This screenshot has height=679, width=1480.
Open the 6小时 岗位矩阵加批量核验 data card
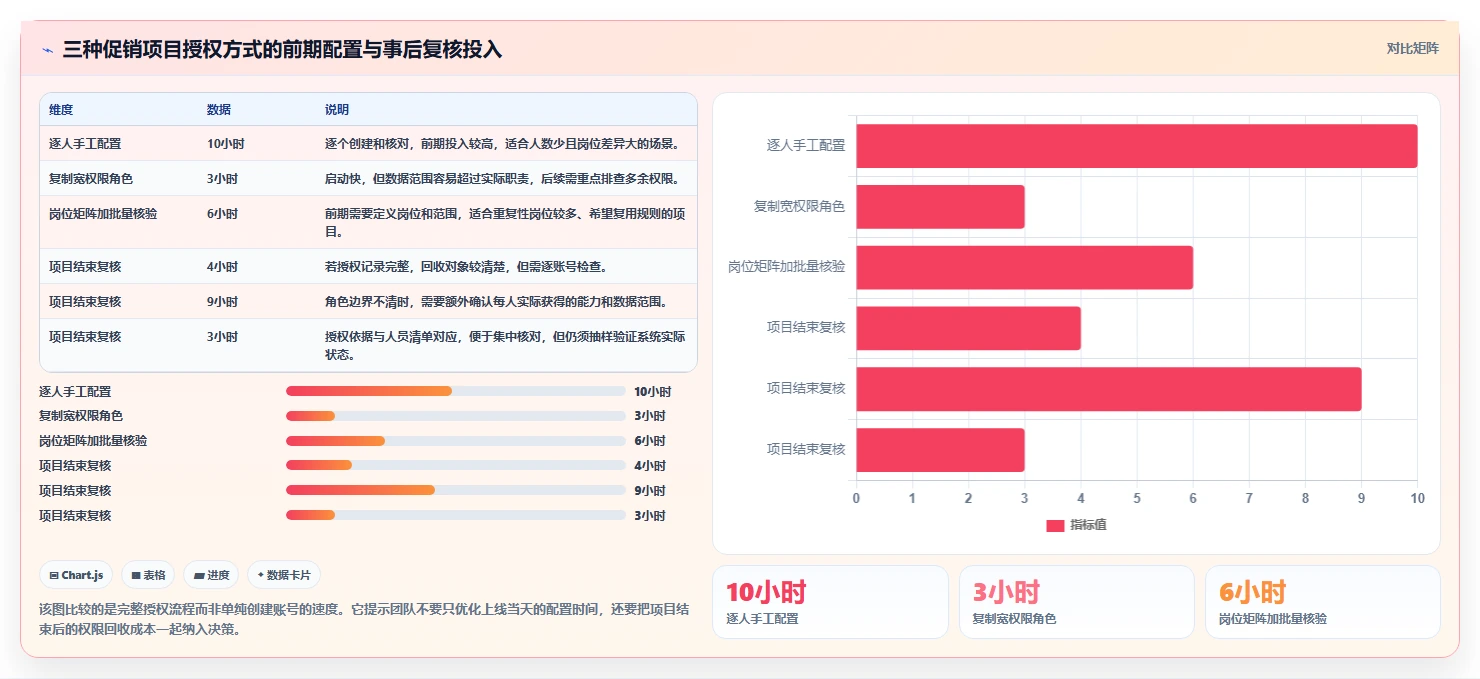pyautogui.click(x=1323, y=602)
